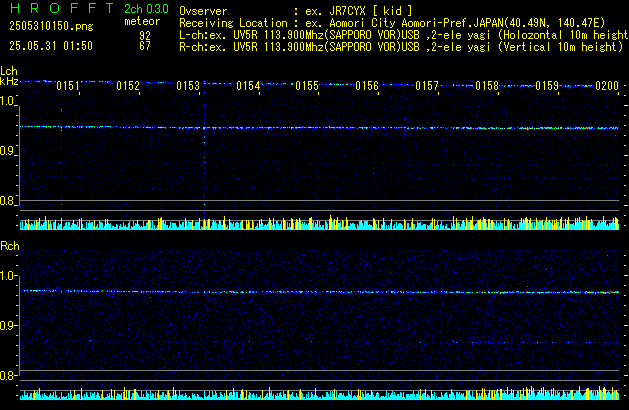The height and width of the screenshot is (410, 629).
Task: Select the 0153 time marker
Action: tap(188, 86)
